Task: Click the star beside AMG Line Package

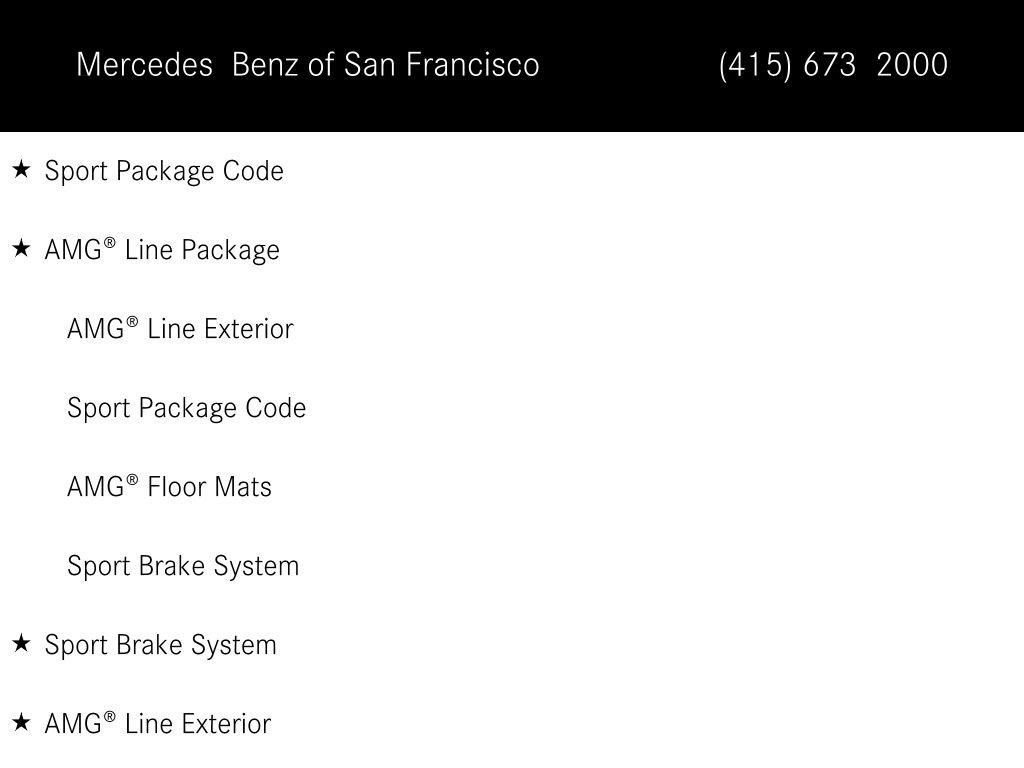Action: (x=22, y=249)
